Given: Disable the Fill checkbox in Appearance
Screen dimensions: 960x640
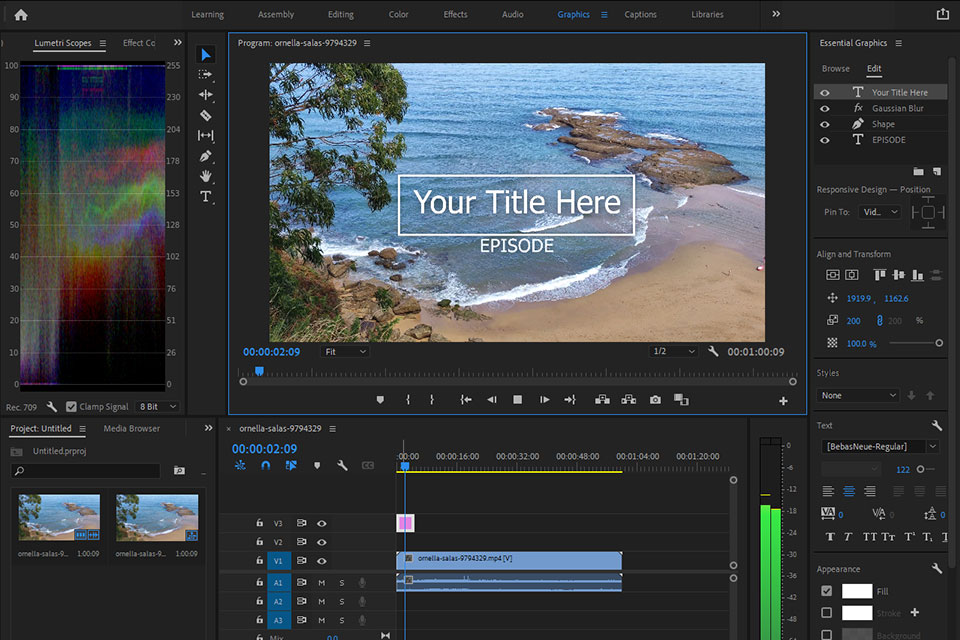Looking at the screenshot, I should [x=826, y=591].
